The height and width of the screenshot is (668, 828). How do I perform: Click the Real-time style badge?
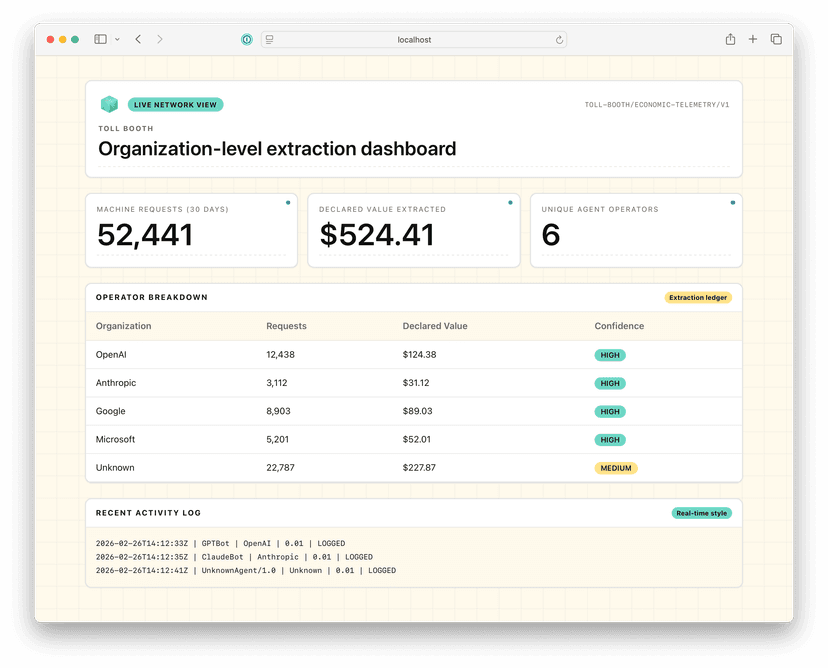(x=701, y=513)
